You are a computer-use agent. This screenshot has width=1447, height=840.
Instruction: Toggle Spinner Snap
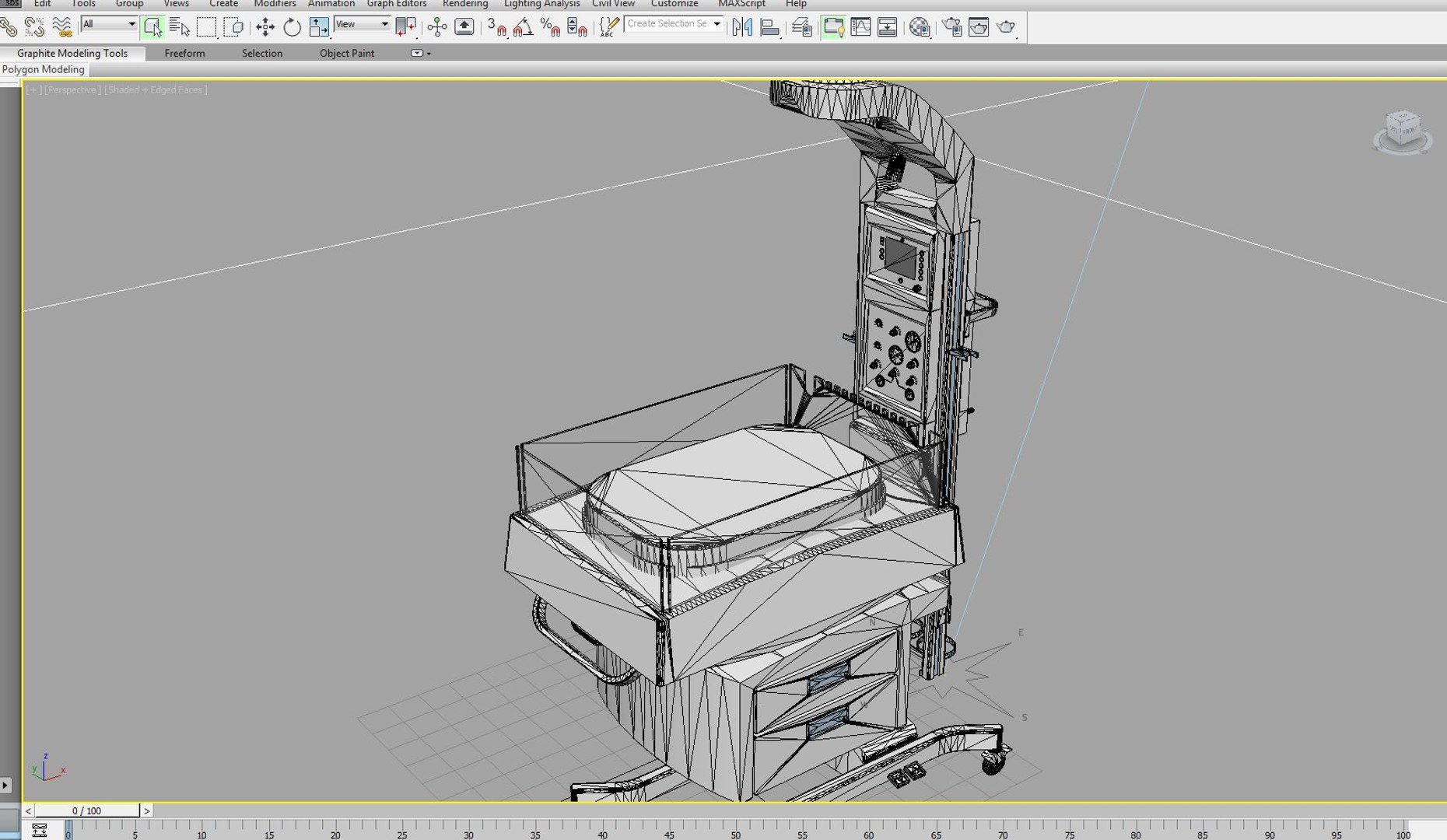click(x=576, y=27)
